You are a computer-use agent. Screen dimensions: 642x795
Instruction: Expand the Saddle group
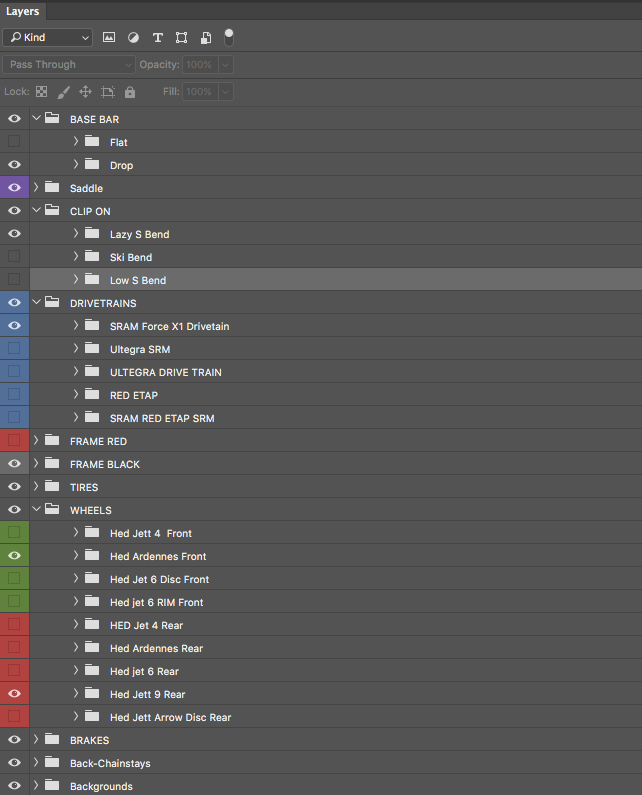(x=36, y=187)
